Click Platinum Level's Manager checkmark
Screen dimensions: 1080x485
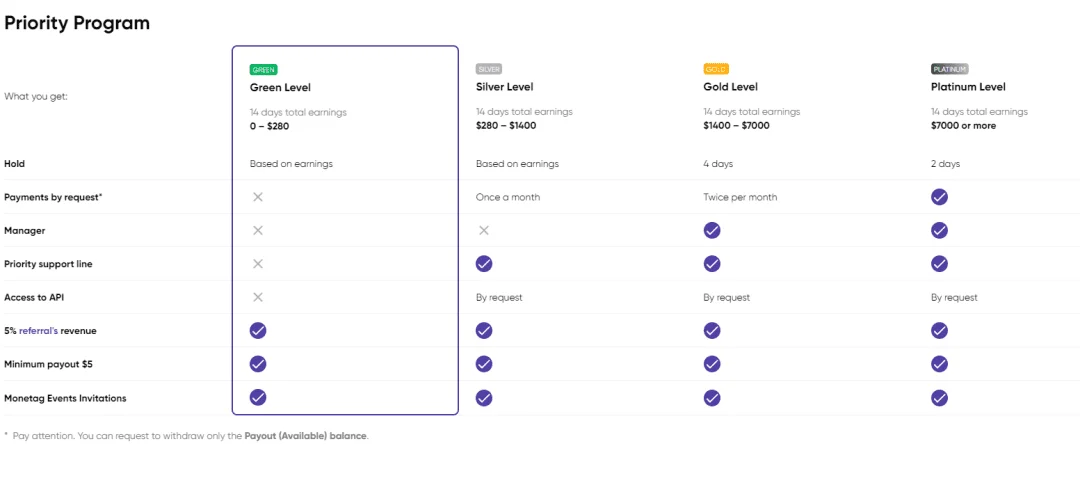[939, 230]
